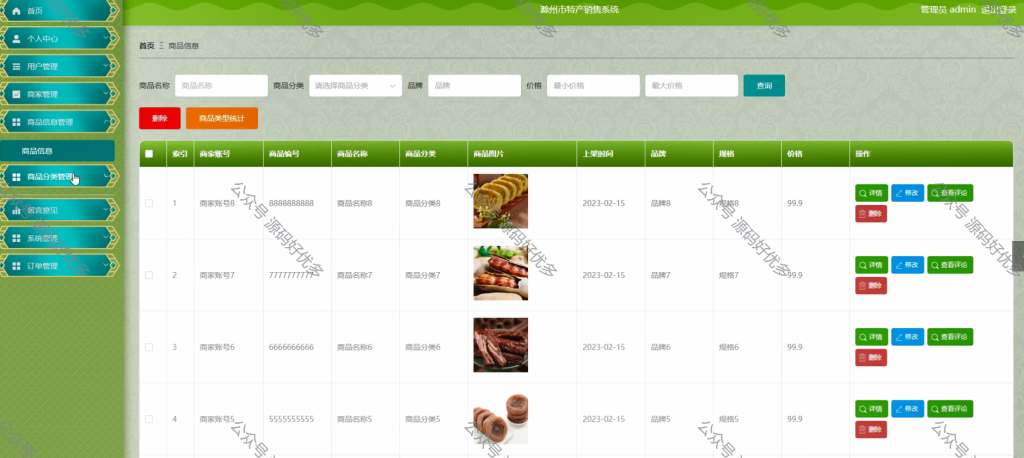Screen dimensions: 1024x458
Task: Click the home icon beside 首页 in the sidebar
Action: click(16, 11)
